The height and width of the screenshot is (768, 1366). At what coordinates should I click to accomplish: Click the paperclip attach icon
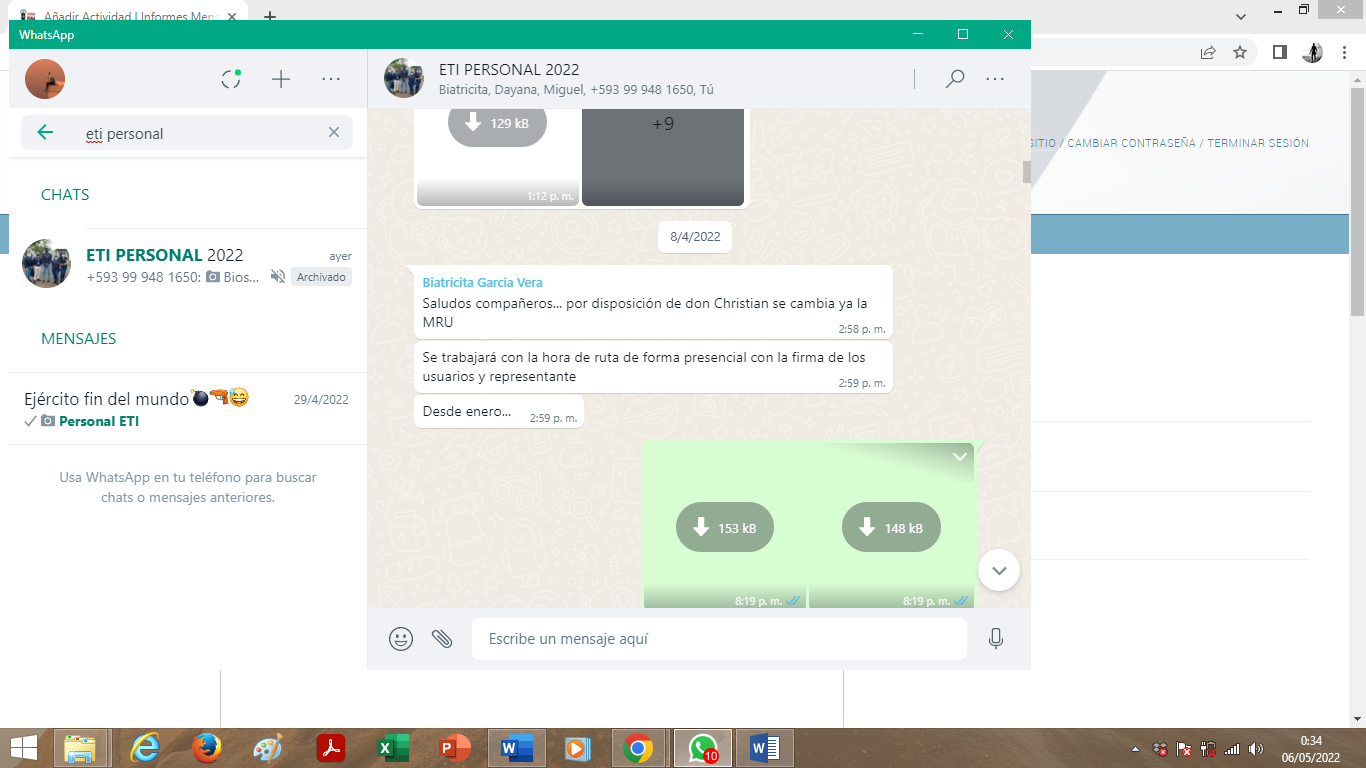pos(442,639)
